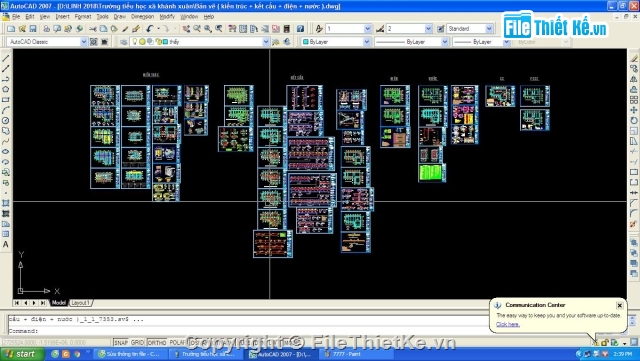Open the Help question-mark icon
Viewport: 640px width, 361px height.
pos(300,29)
